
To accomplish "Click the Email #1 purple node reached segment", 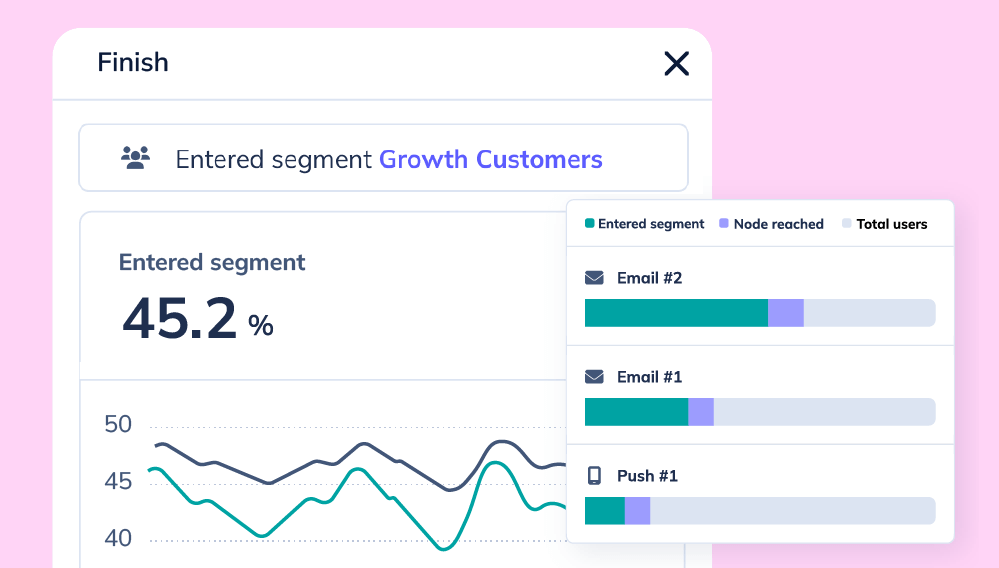I will pos(701,412).
